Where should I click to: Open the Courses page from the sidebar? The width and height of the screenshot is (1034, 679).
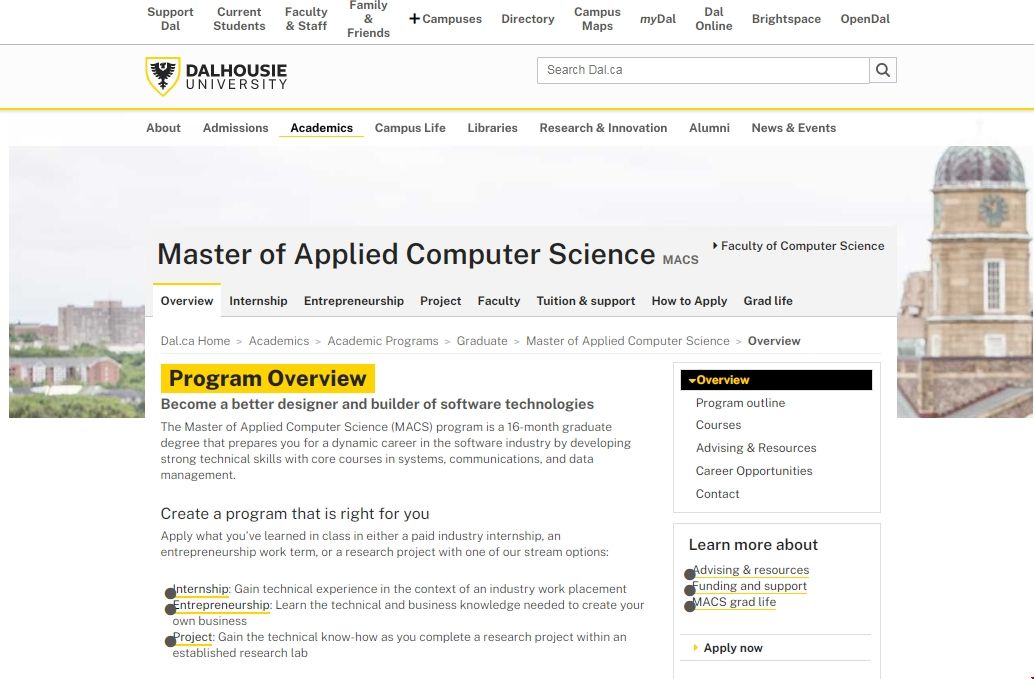click(716, 425)
